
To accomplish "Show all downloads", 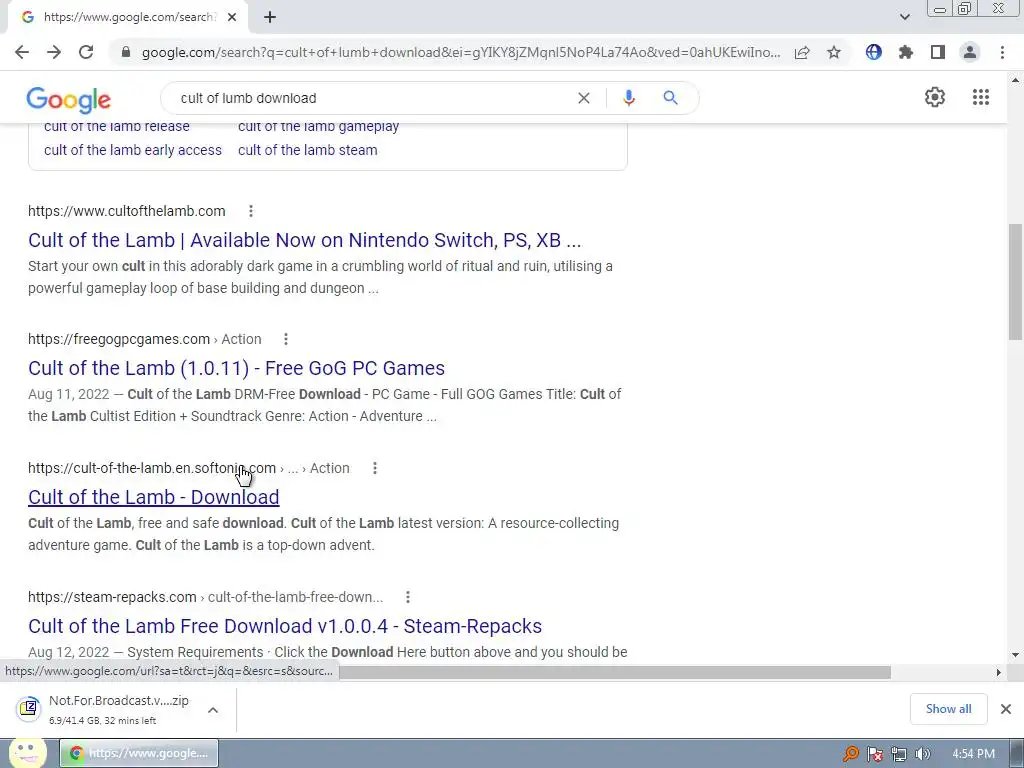I will coord(948,709).
